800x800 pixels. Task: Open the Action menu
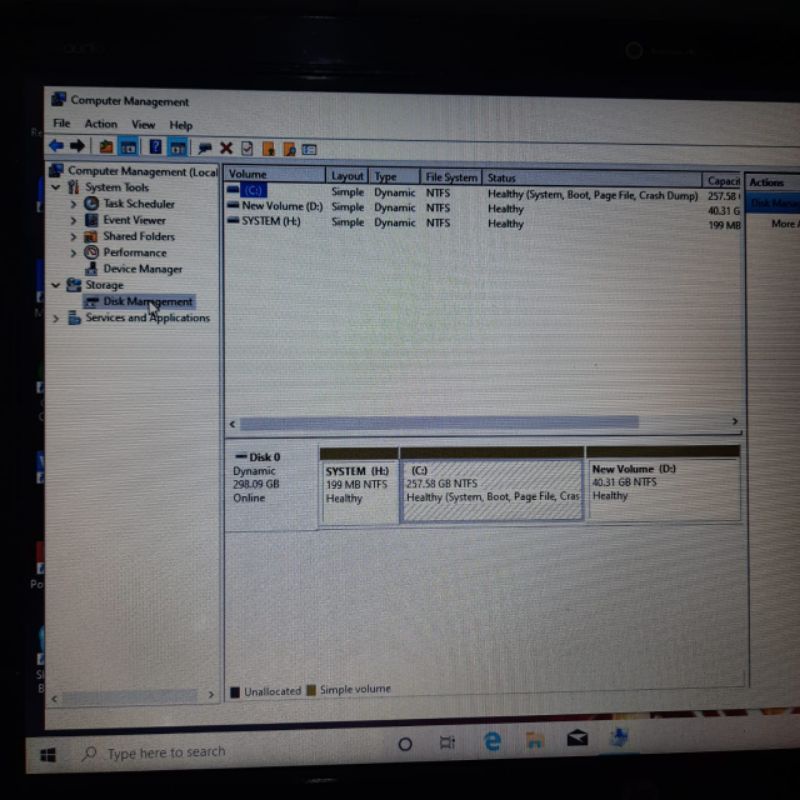pos(100,124)
